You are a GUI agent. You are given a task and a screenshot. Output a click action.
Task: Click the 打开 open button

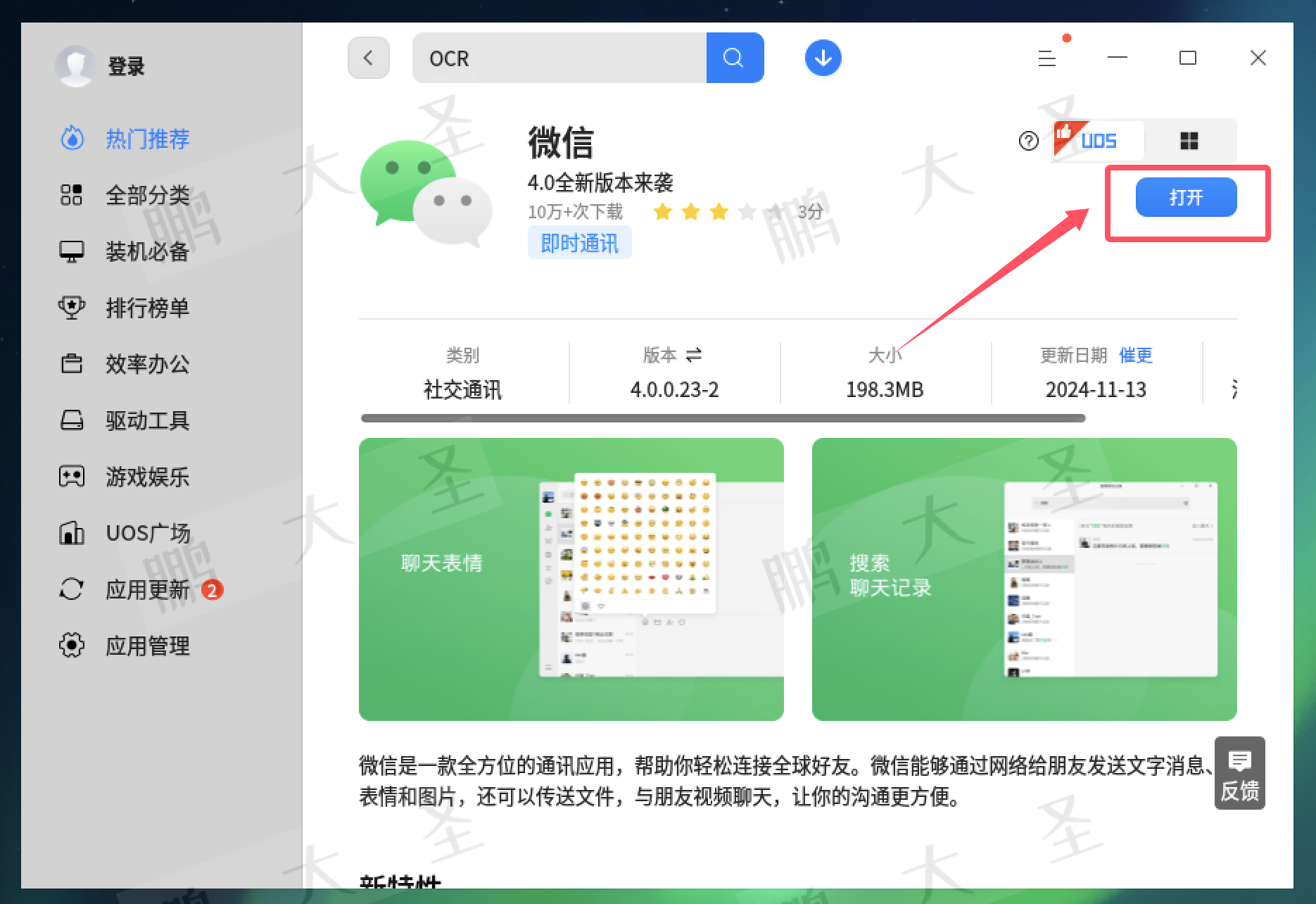pos(1186,197)
